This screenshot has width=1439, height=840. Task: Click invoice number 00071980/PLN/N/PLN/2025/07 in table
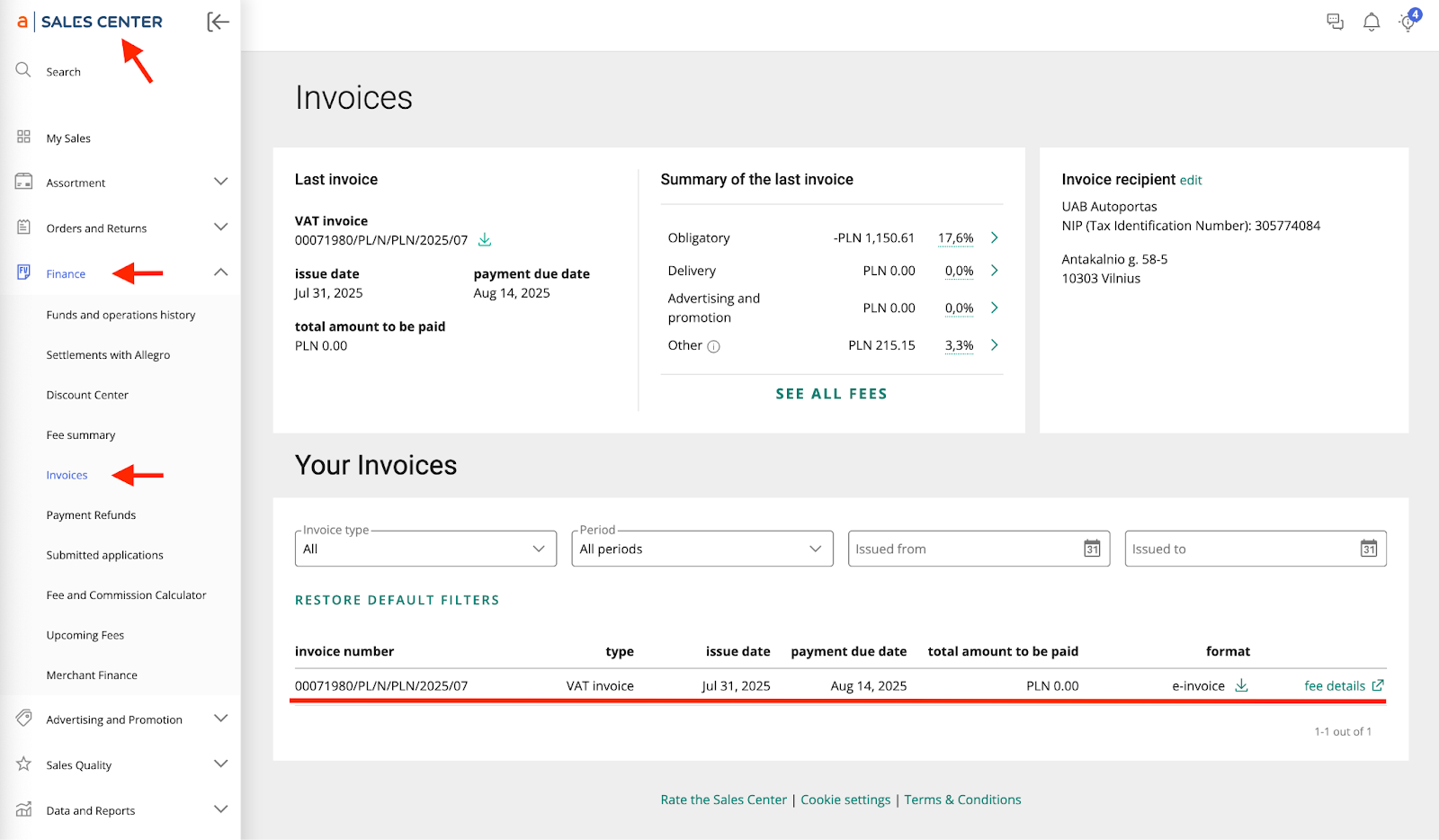(381, 685)
